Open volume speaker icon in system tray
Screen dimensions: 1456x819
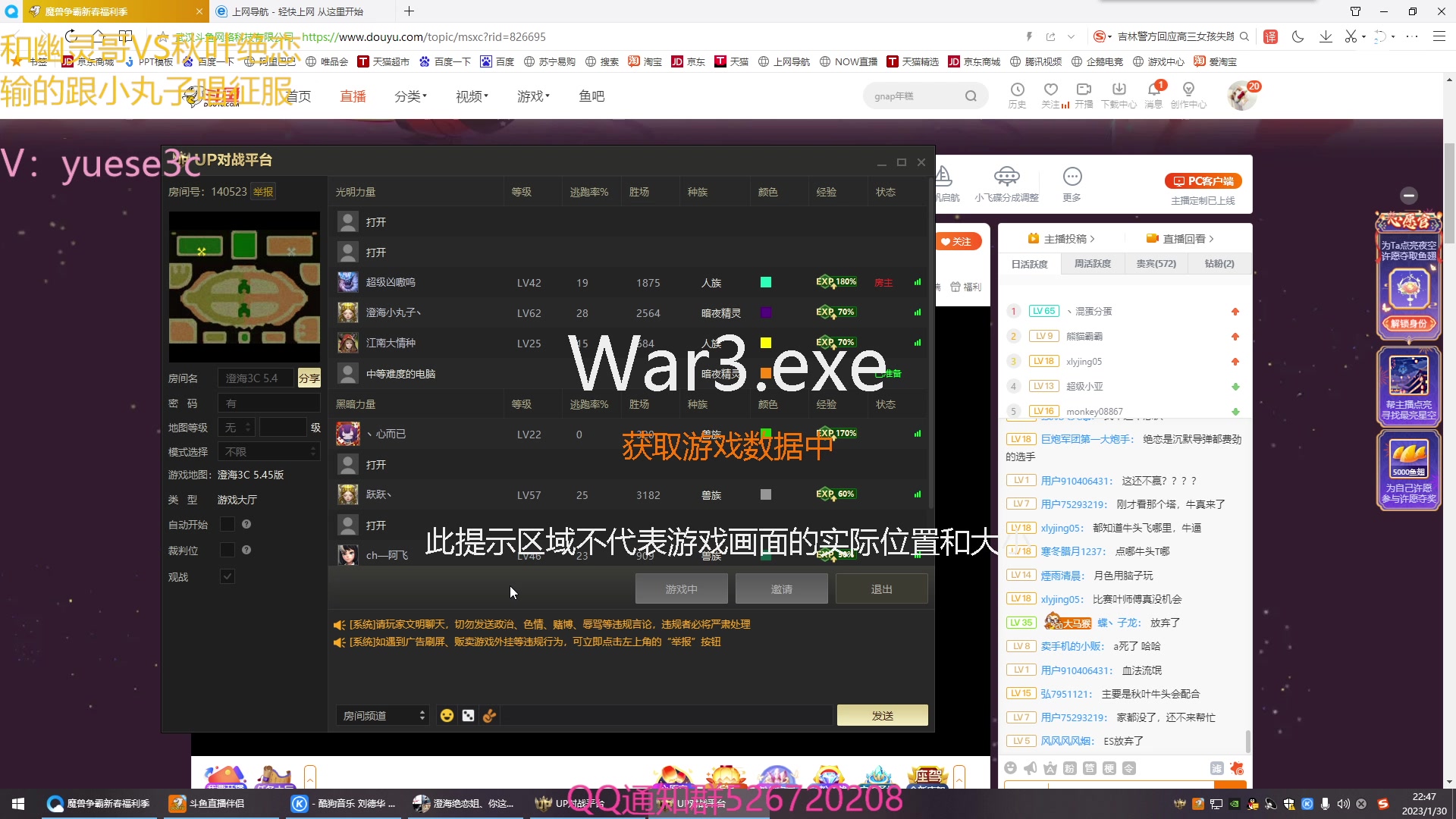point(1343,804)
